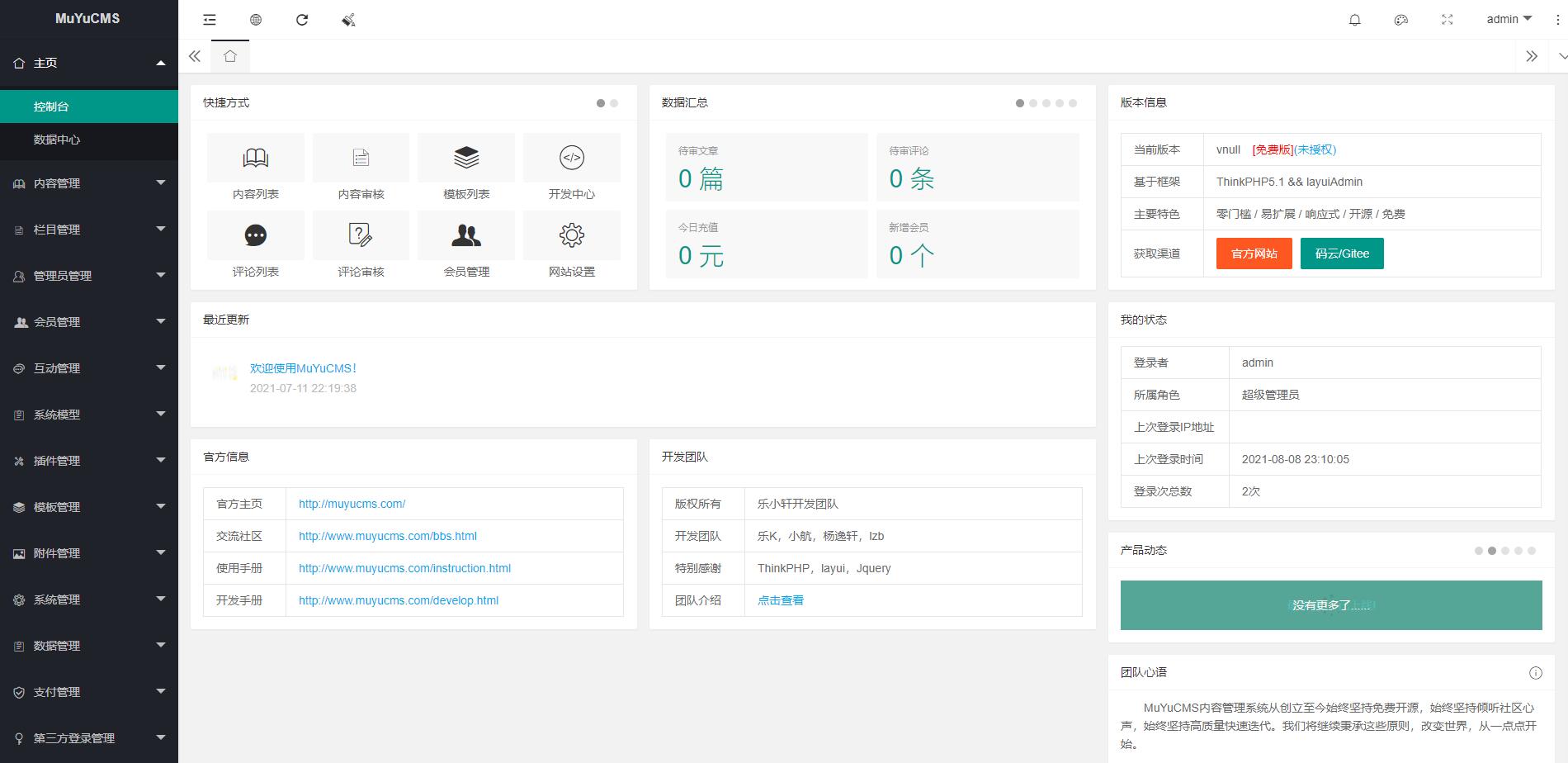Open 开发中心 shortcut icon
The height and width of the screenshot is (763, 1568).
coord(572,167)
